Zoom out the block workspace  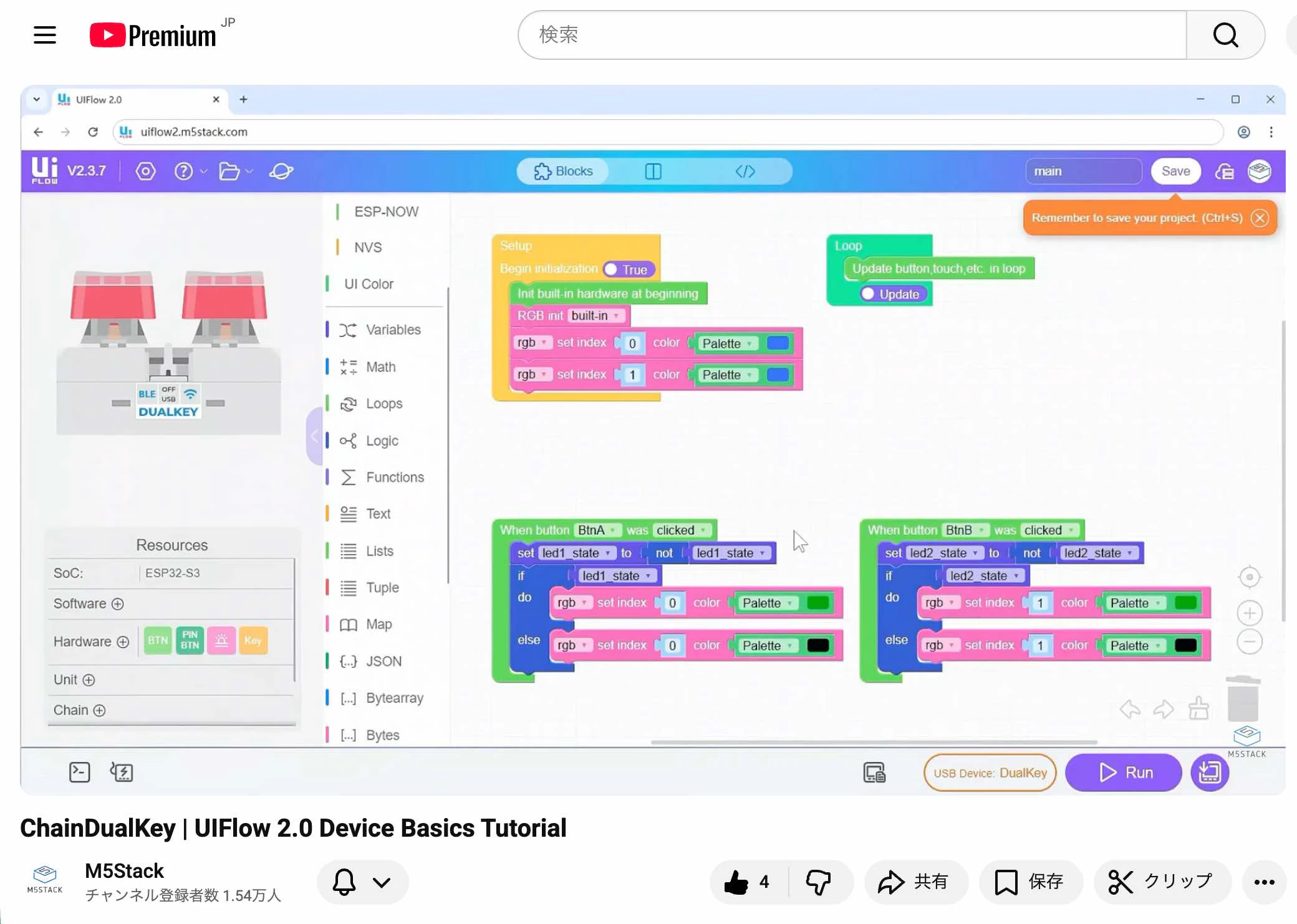point(1250,642)
